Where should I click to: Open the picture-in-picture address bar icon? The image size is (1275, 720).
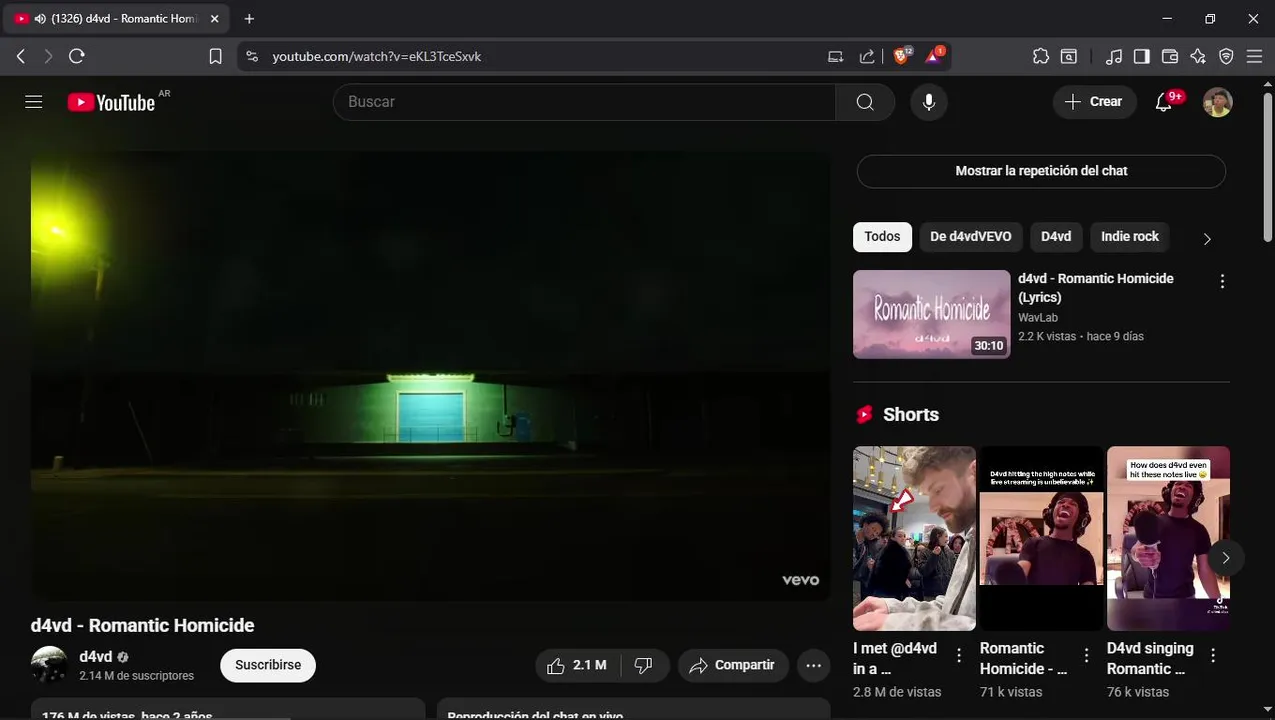click(836, 57)
